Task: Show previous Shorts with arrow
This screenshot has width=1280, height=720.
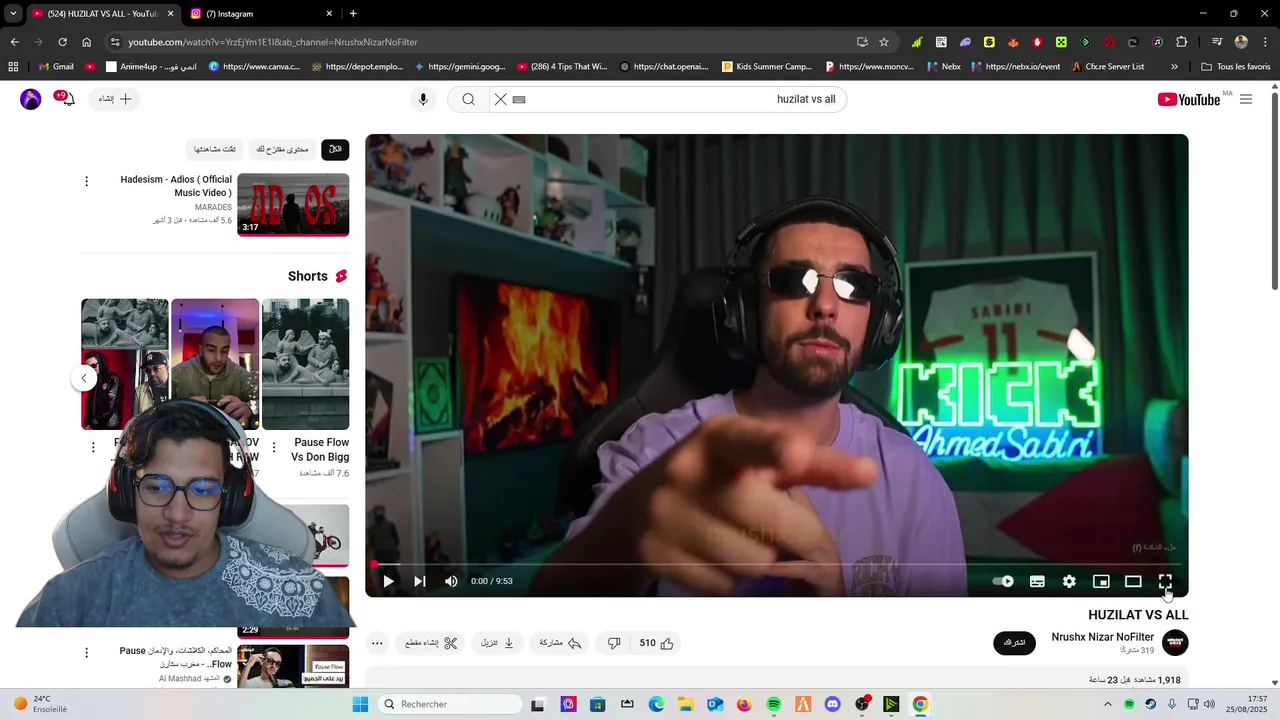Action: (x=84, y=378)
